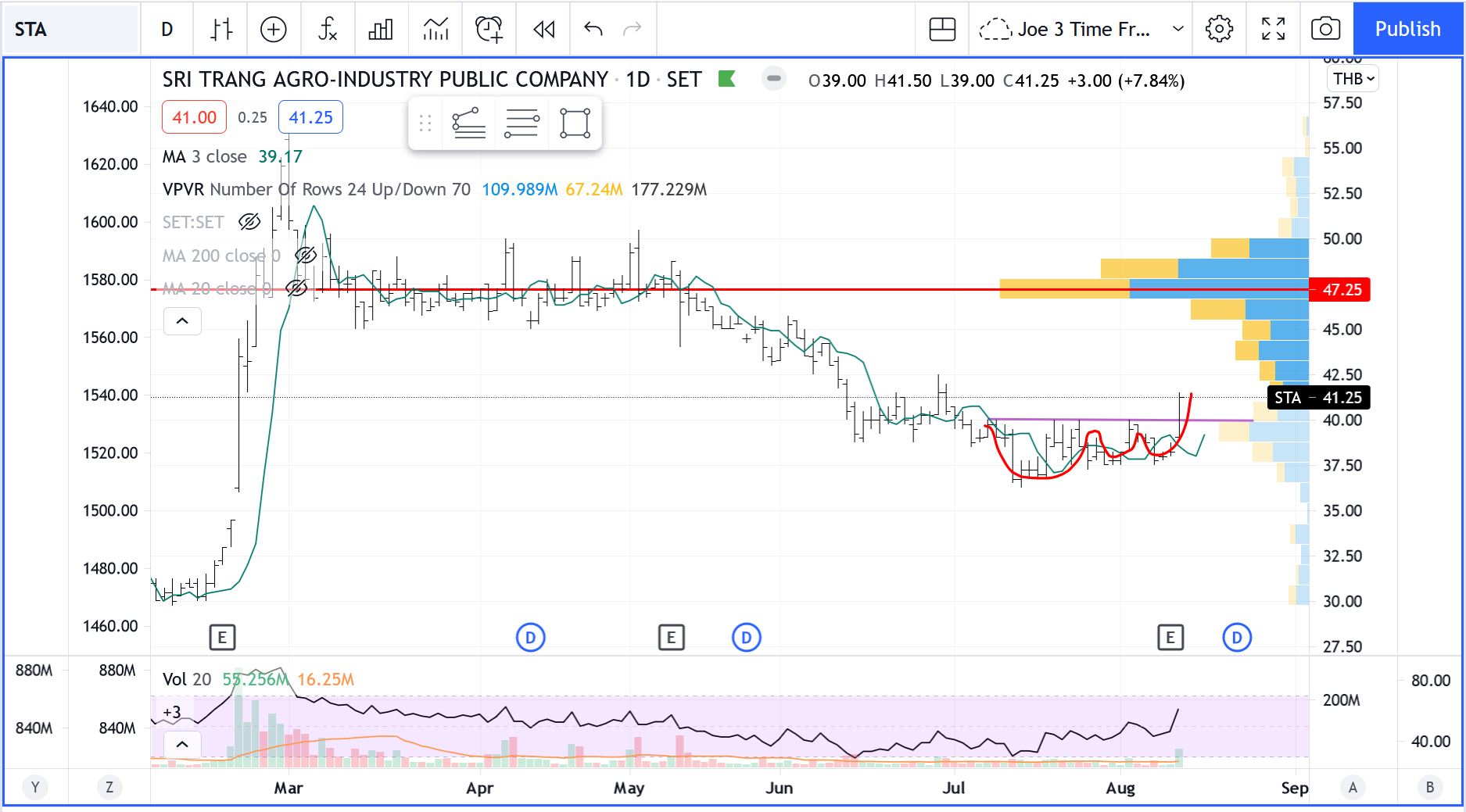1466x812 pixels.
Task: Toggle the B scale button
Action: tap(1430, 787)
